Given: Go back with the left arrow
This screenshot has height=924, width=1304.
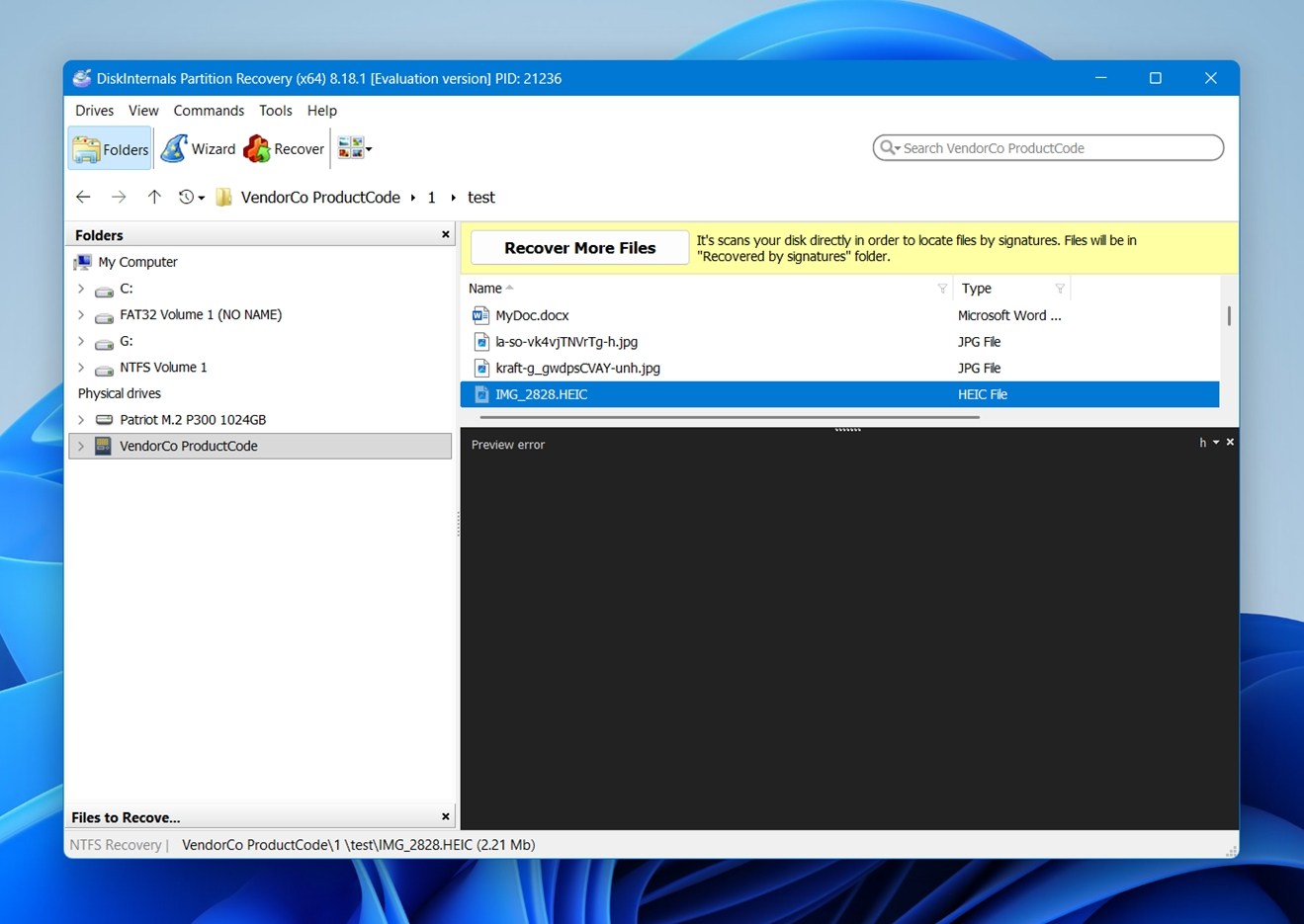Looking at the screenshot, I should (x=83, y=198).
